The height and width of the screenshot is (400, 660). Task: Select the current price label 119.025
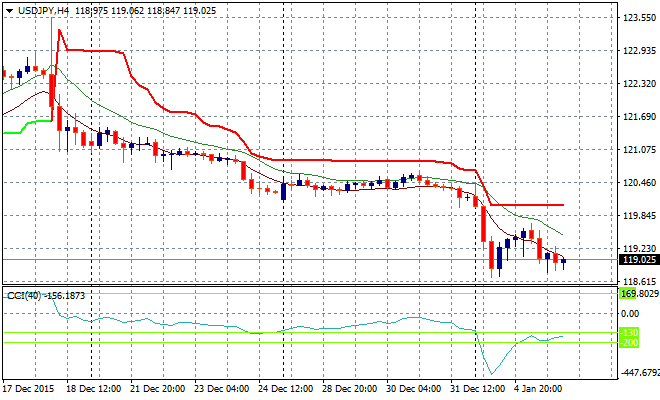tap(639, 260)
